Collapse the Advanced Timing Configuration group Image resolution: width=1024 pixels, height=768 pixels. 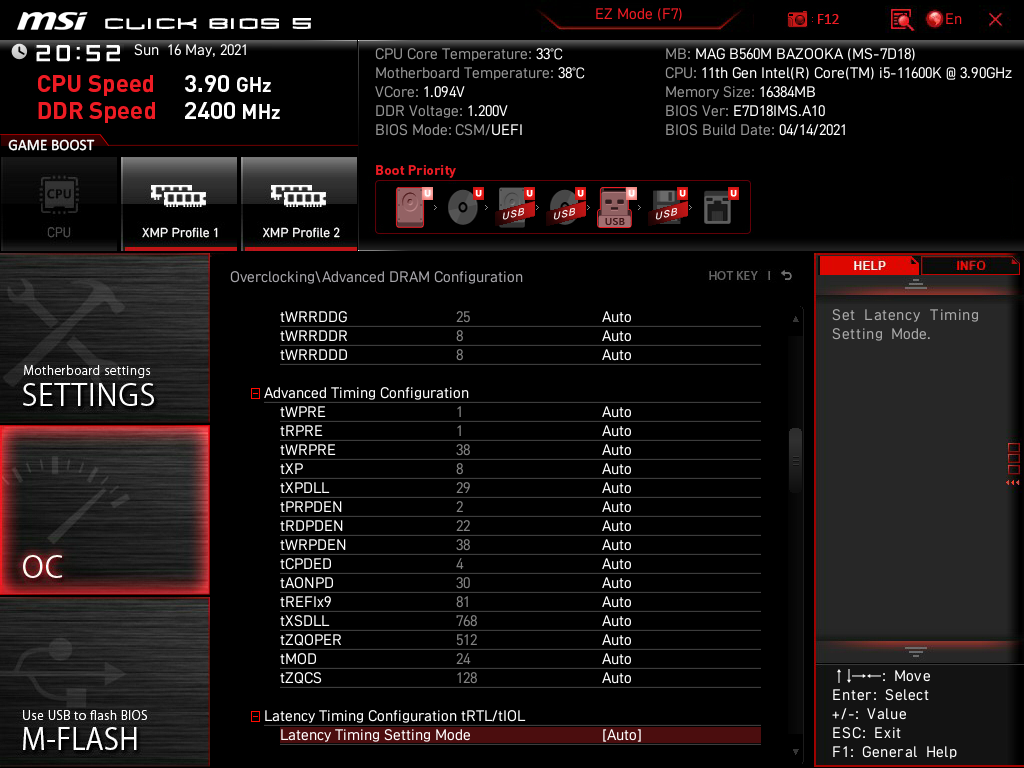[x=255, y=393]
